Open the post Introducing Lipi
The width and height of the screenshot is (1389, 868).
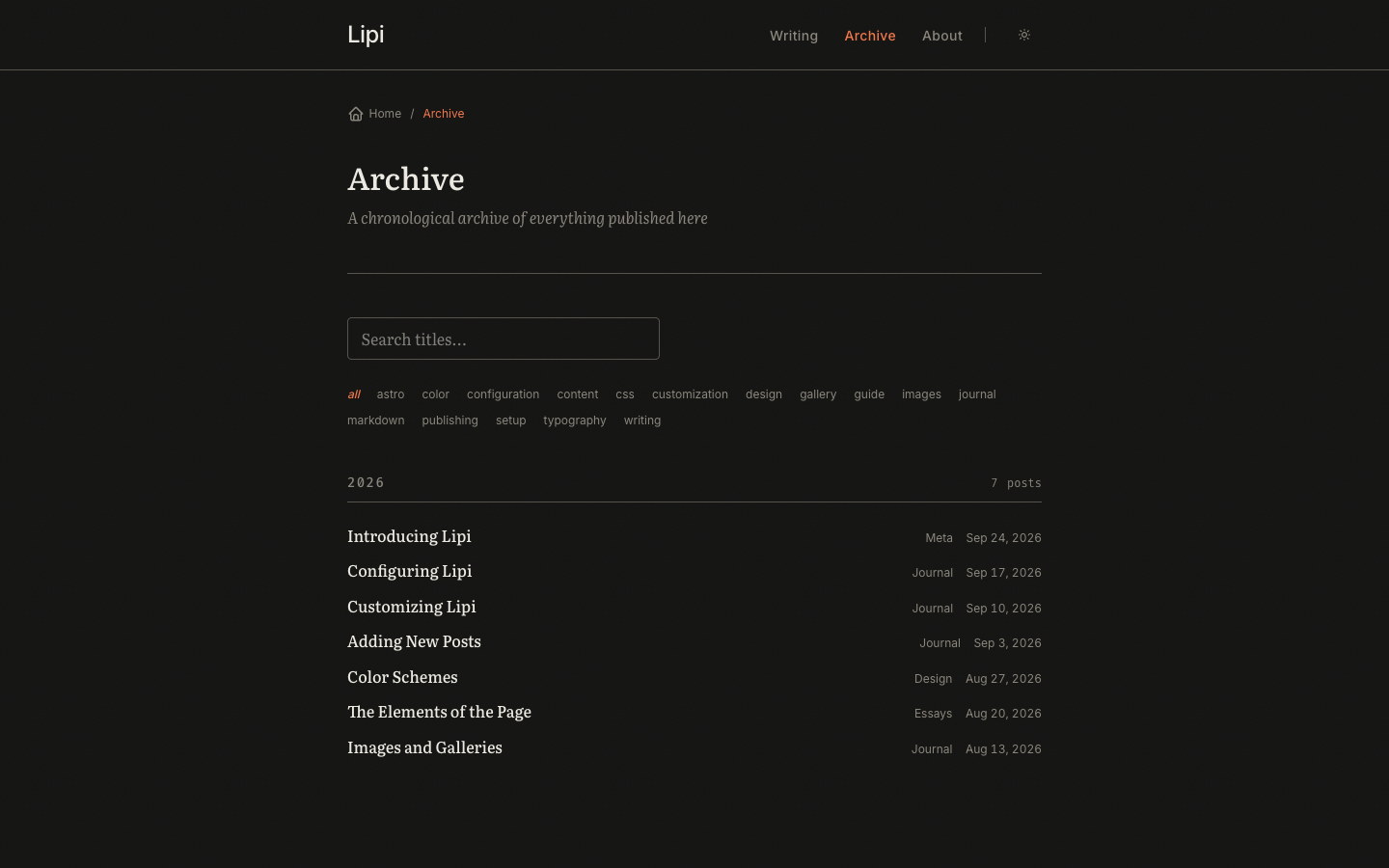click(x=409, y=536)
